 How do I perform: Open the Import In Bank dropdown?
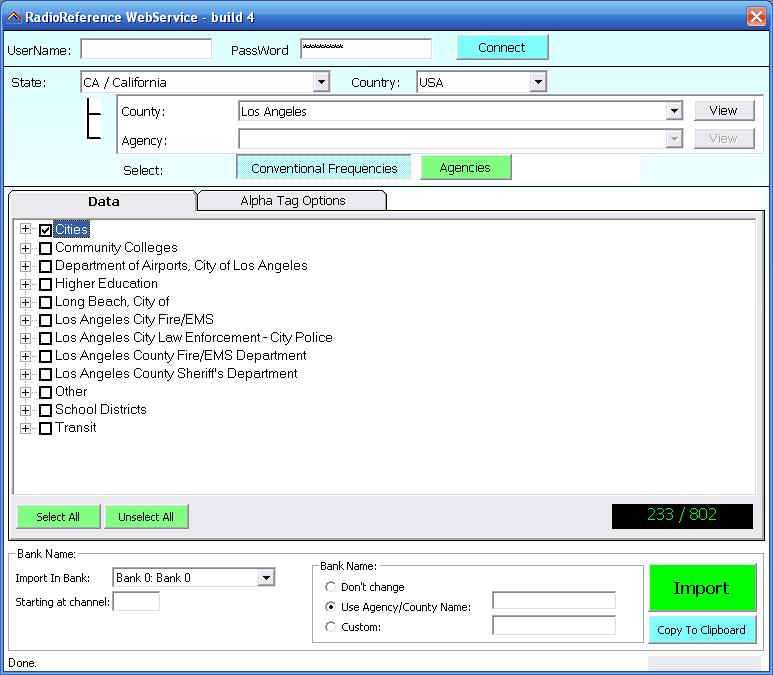click(266, 577)
